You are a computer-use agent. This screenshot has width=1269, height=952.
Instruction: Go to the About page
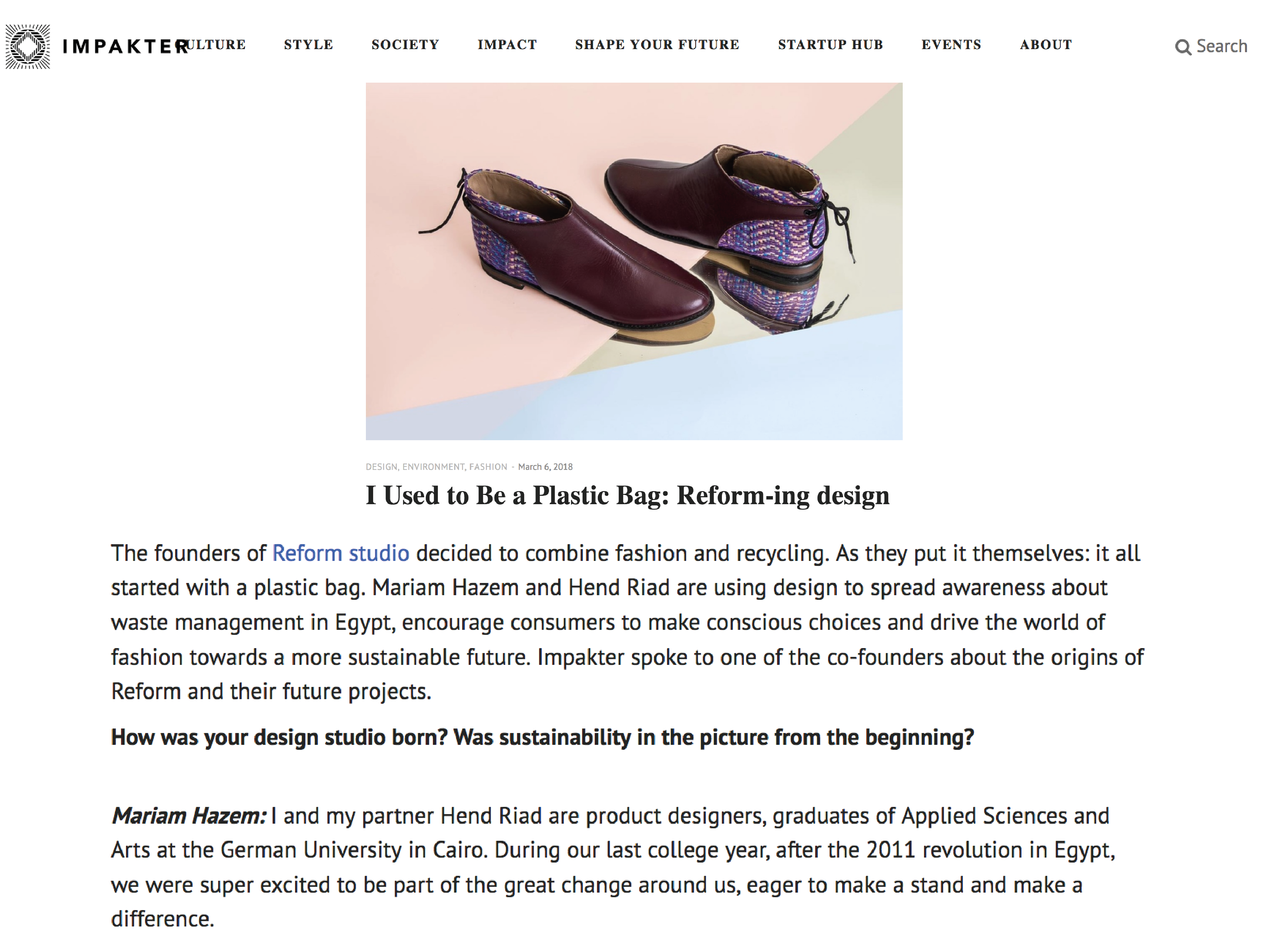point(1046,45)
